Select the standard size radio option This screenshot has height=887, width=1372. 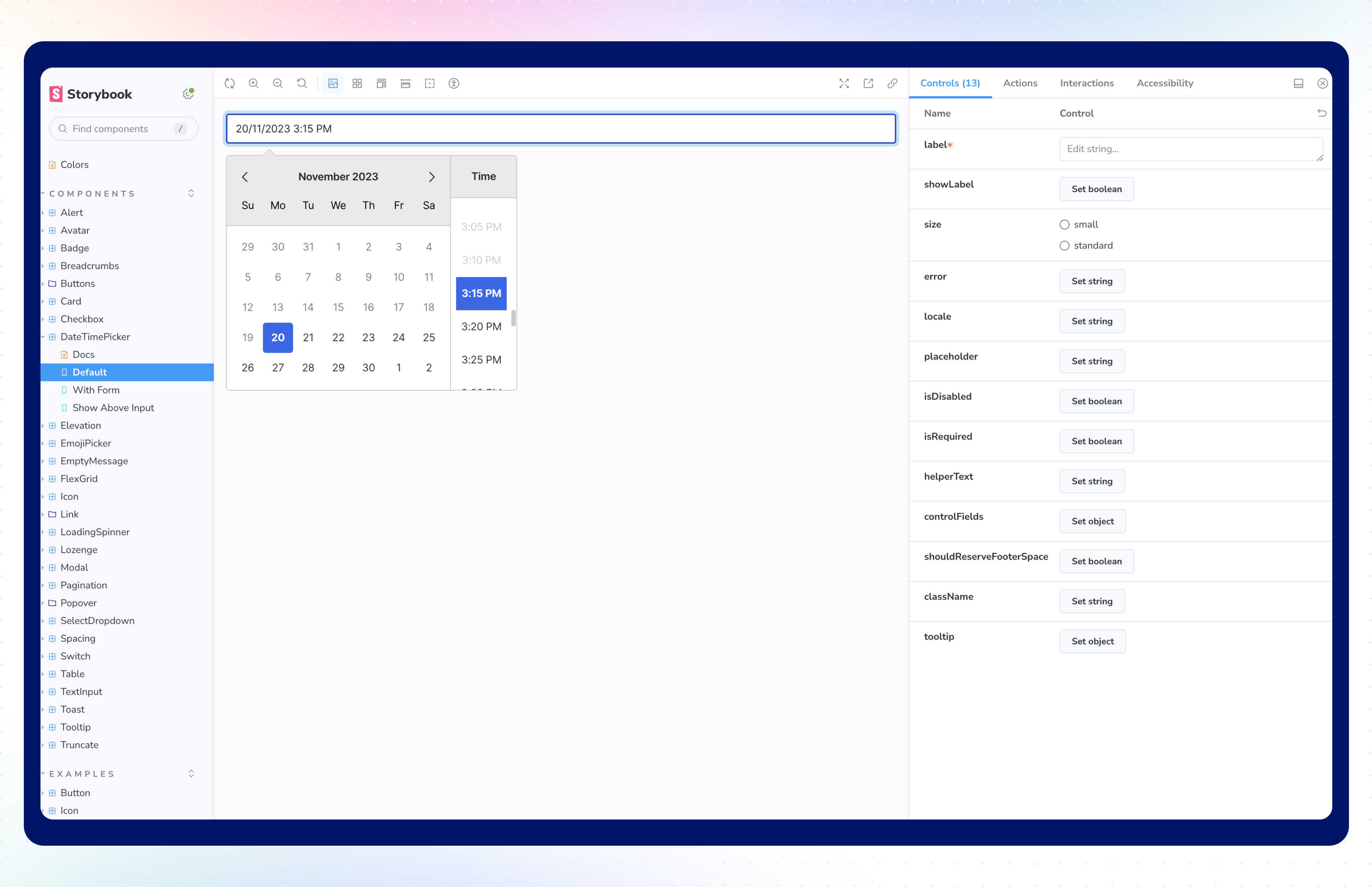1065,246
